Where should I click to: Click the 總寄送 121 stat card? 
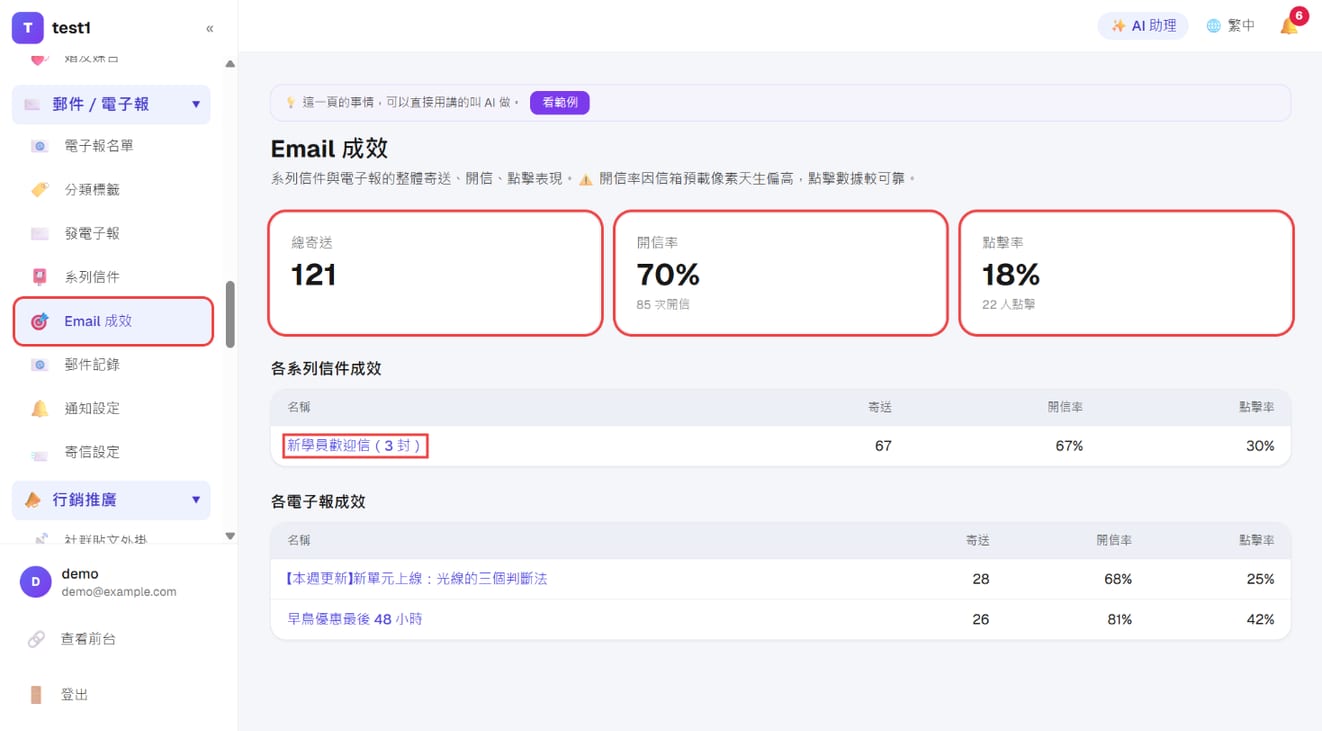[x=435, y=272]
